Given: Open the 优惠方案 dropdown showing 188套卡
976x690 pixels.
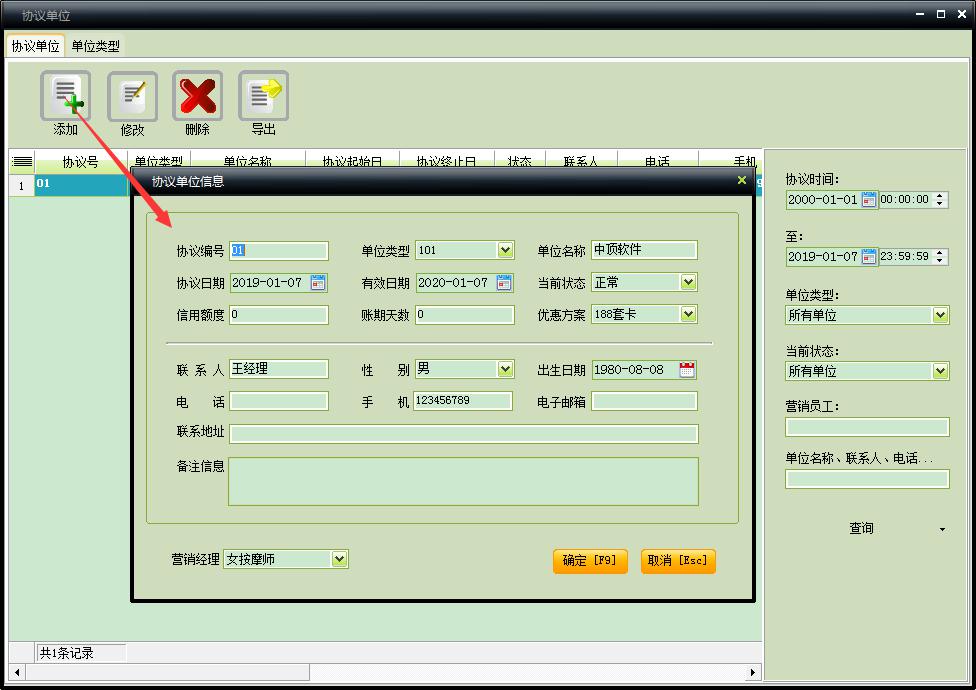Looking at the screenshot, I should pos(688,314).
